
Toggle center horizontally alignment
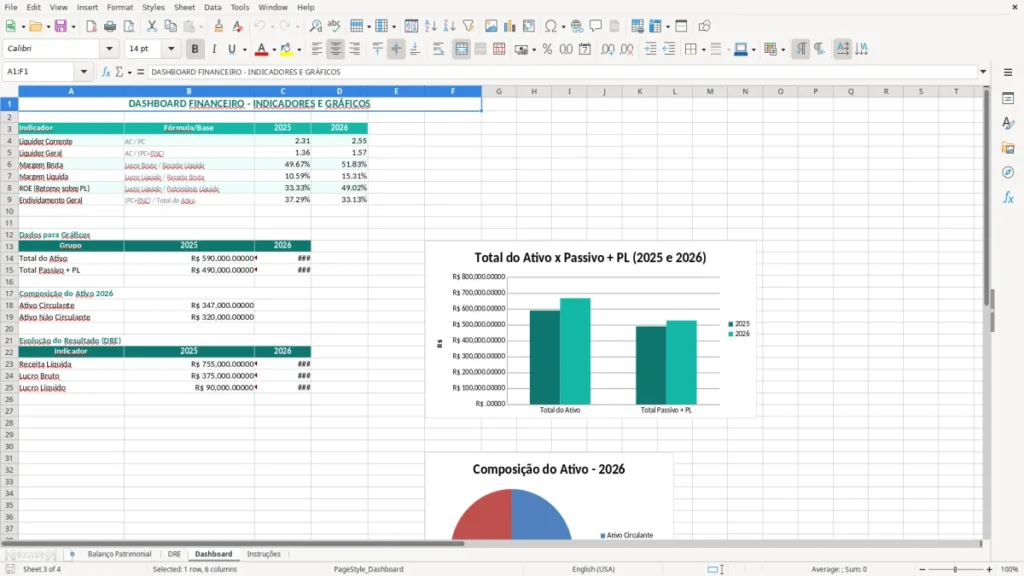coord(336,49)
